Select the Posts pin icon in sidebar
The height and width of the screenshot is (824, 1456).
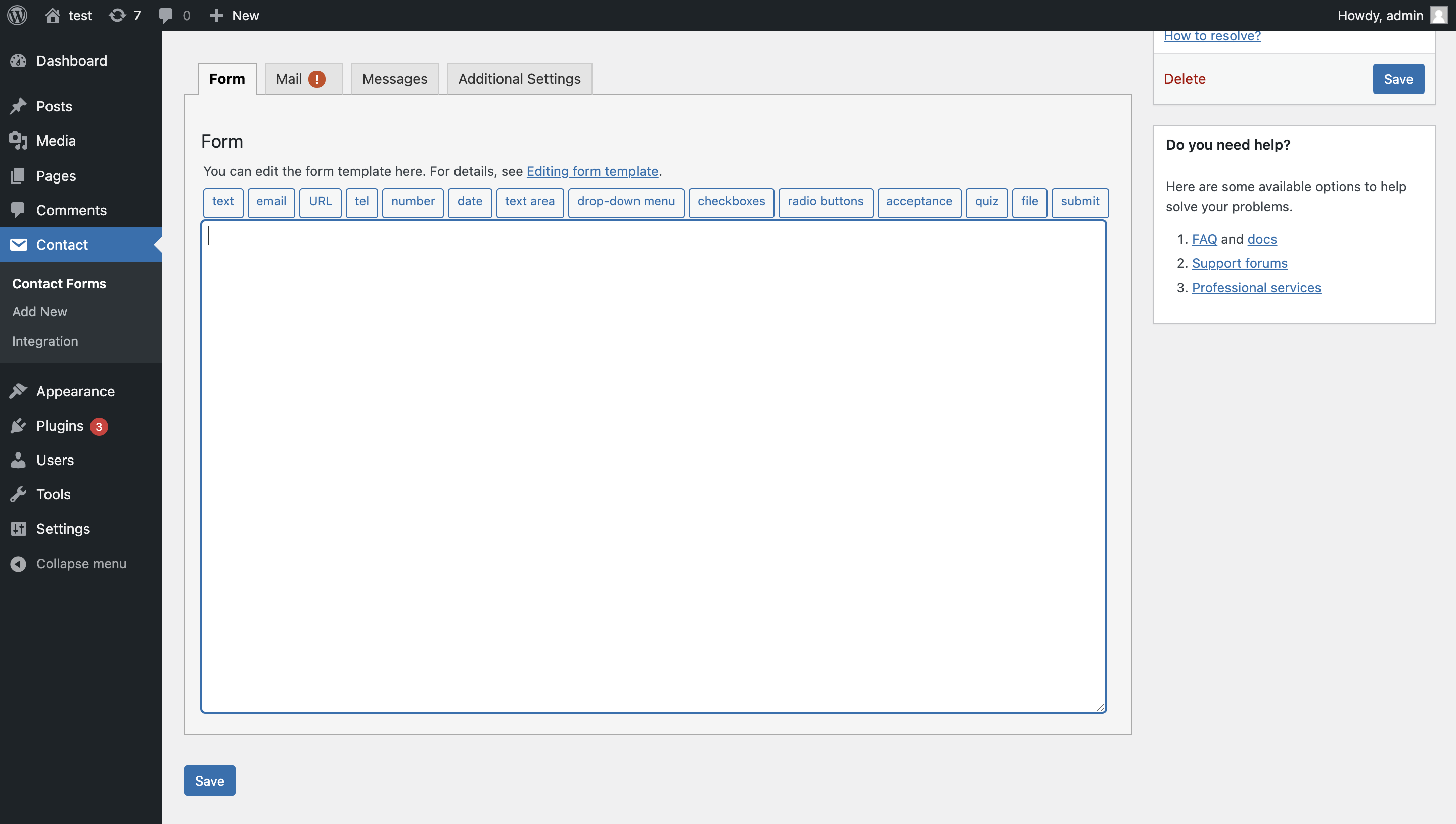pyautogui.click(x=19, y=106)
